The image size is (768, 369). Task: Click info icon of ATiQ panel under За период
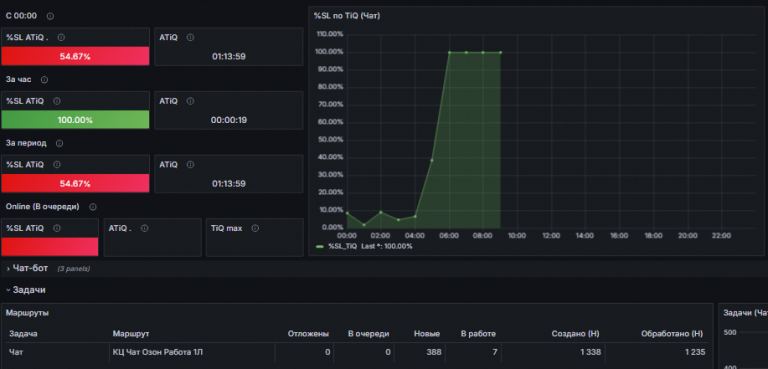click(190, 165)
